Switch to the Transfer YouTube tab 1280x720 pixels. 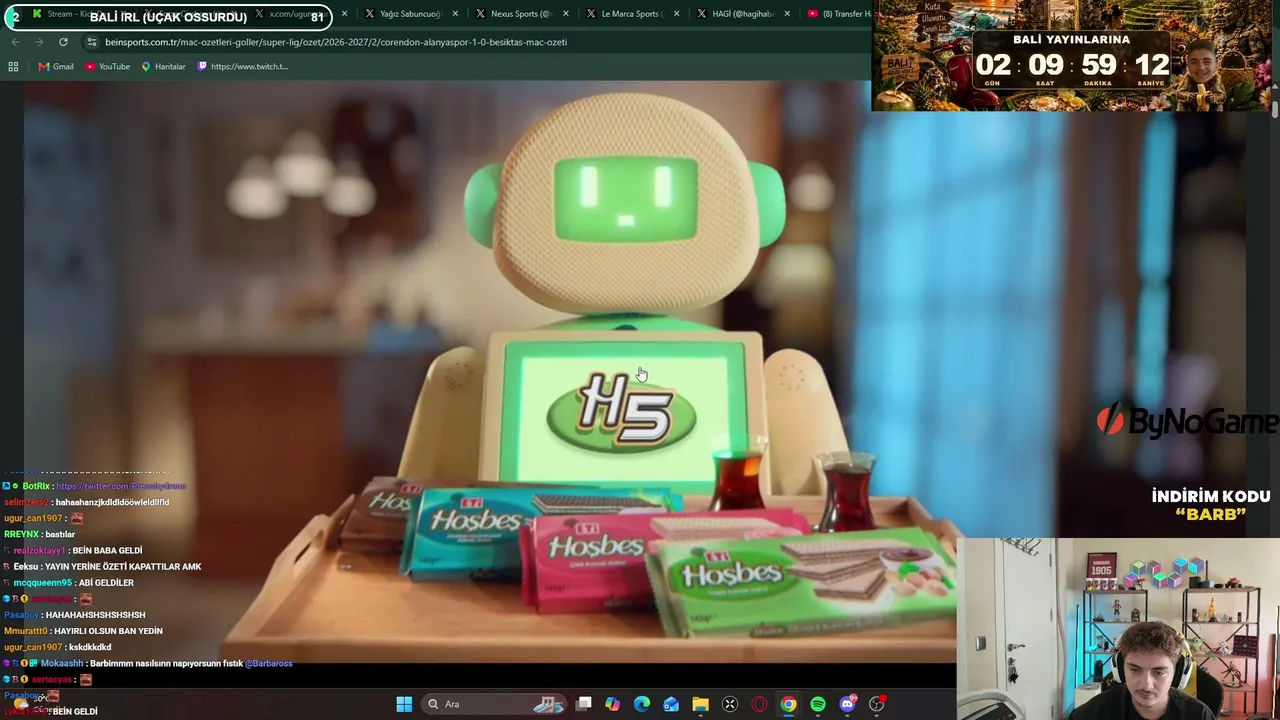pos(838,14)
